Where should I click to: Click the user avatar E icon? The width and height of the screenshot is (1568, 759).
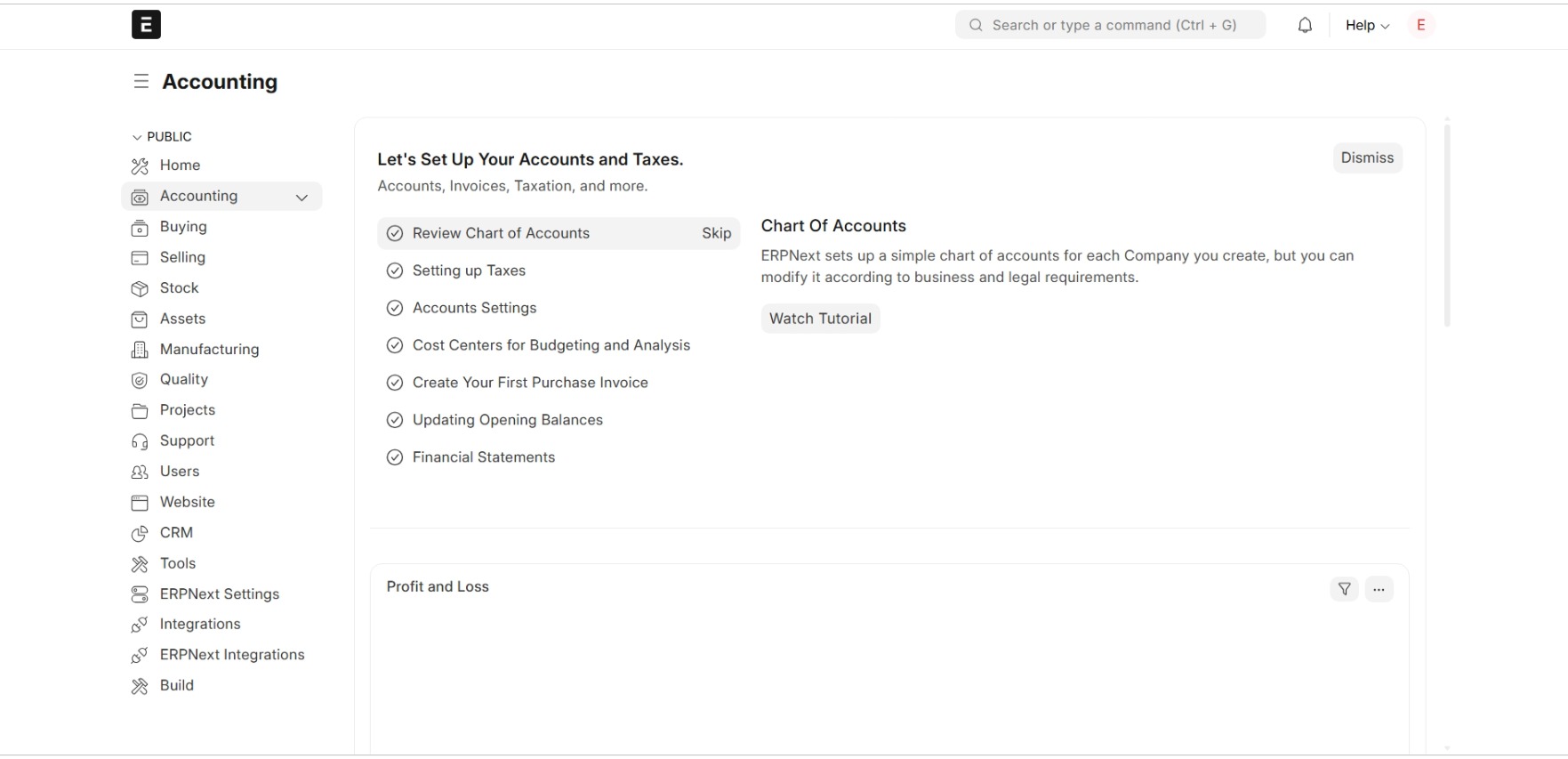pos(1420,25)
